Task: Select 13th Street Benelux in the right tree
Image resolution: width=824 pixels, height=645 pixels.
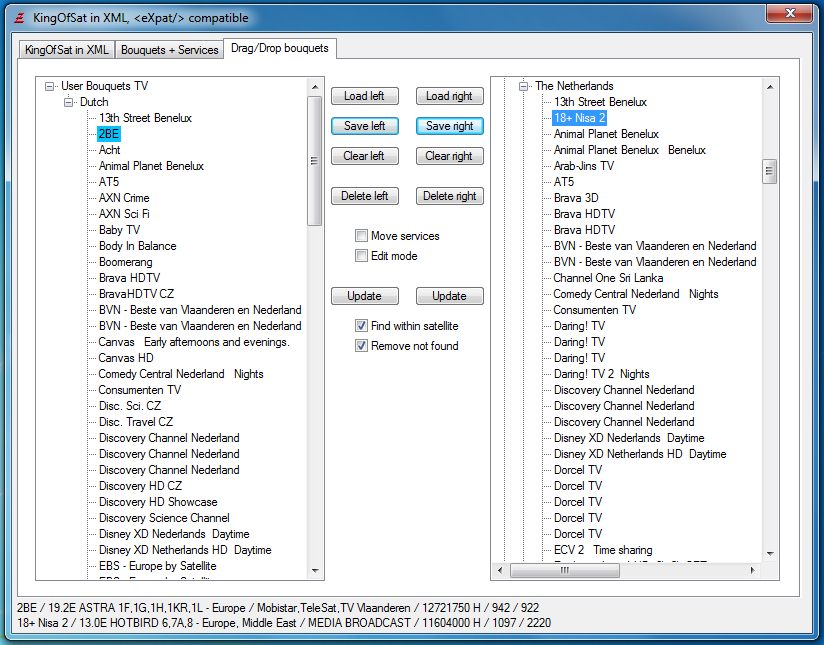Action: pos(600,102)
